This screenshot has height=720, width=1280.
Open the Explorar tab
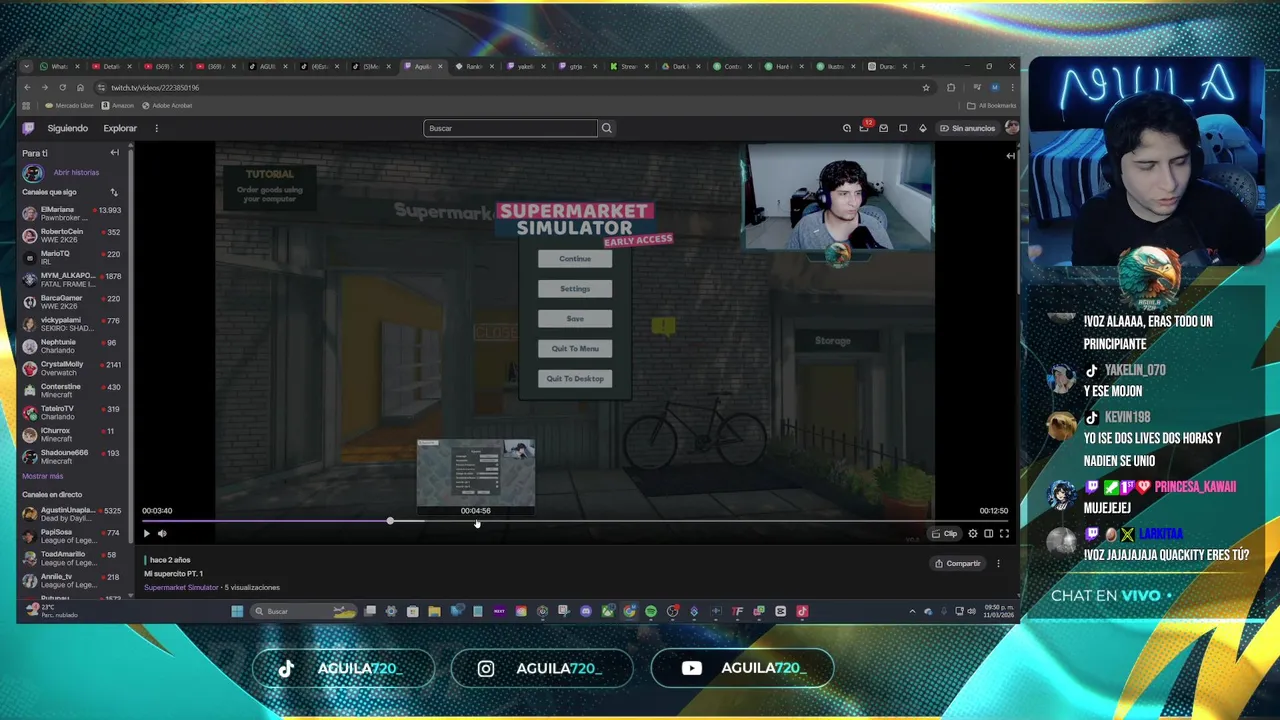coord(120,128)
